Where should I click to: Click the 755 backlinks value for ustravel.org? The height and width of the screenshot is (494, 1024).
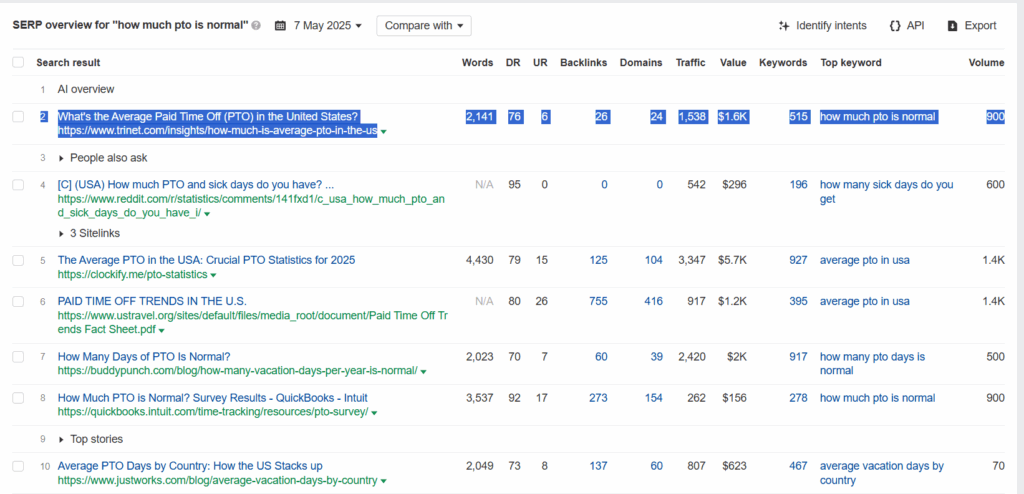pyautogui.click(x=598, y=301)
